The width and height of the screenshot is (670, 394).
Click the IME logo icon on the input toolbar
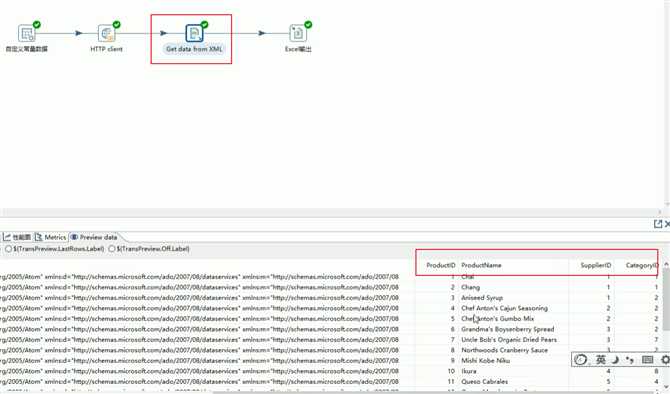pyautogui.click(x=580, y=360)
